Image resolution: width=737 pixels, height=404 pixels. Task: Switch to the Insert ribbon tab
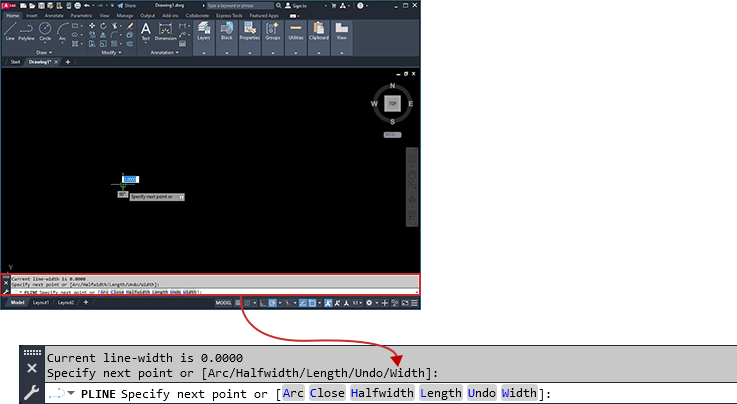31,16
